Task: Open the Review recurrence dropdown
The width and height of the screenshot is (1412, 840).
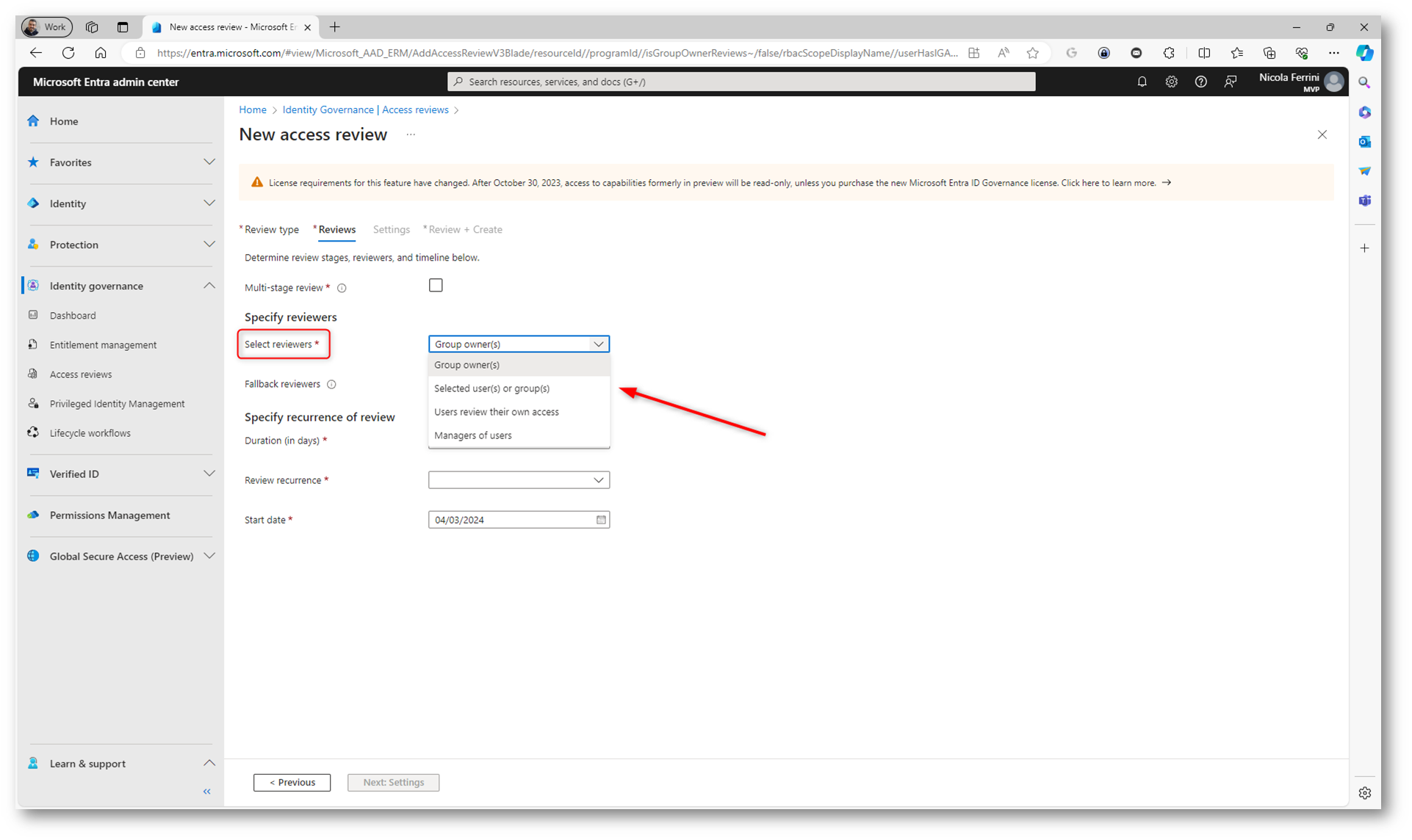Action: coord(519,480)
